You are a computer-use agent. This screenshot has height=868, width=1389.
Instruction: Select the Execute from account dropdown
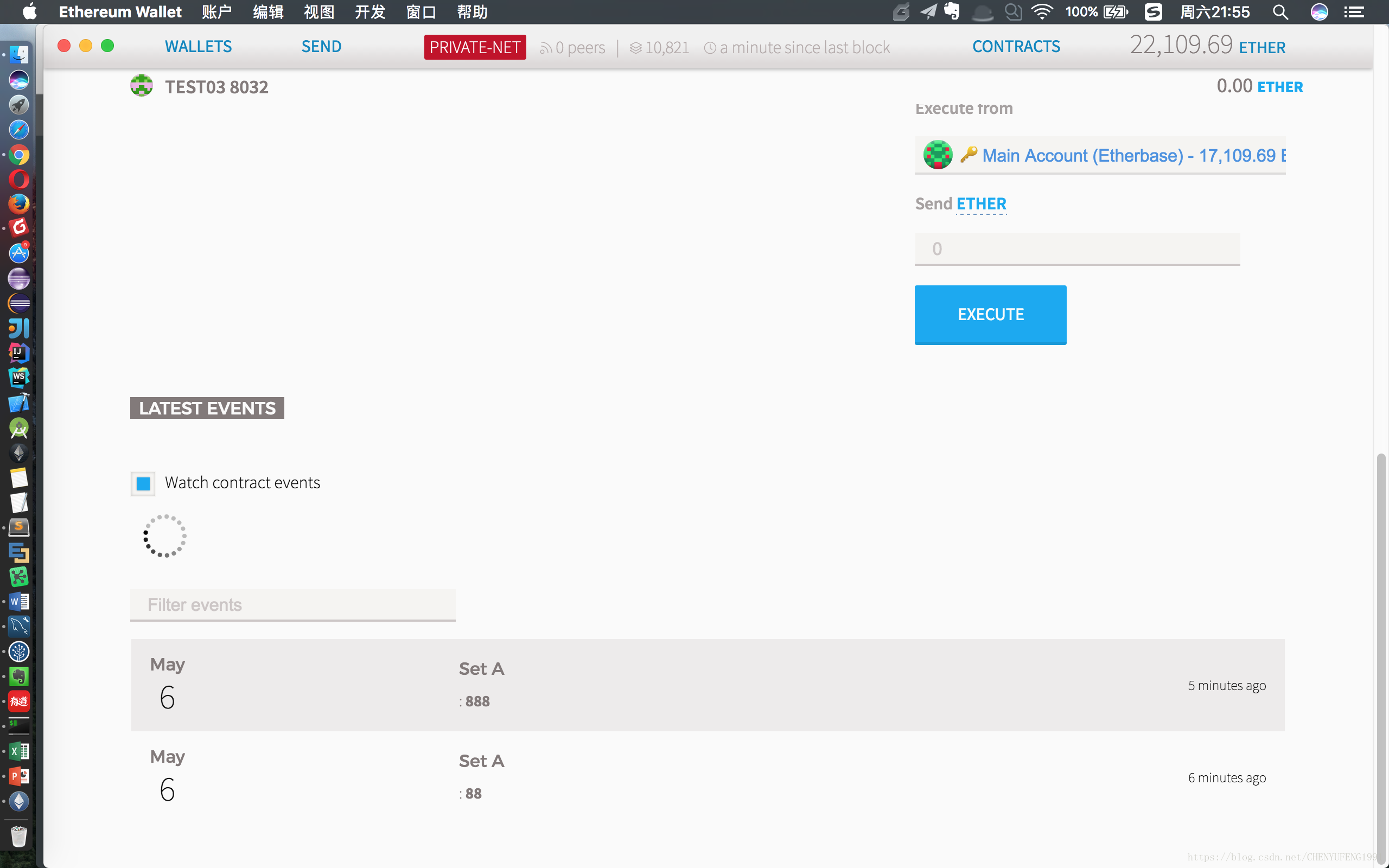[x=1100, y=155]
